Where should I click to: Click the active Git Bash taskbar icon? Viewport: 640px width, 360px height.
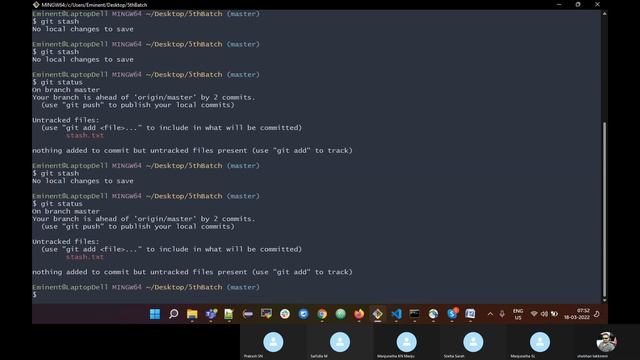(x=378, y=314)
